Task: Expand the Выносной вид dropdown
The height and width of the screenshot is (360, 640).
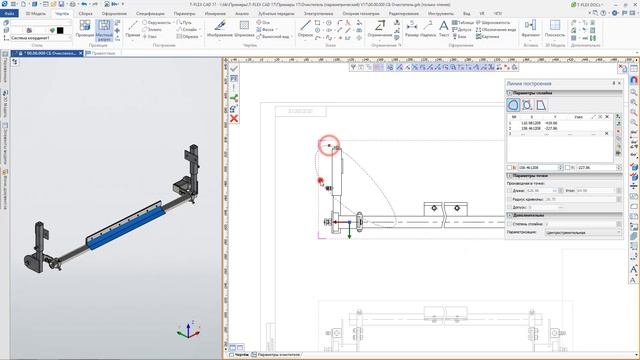Action: (x=292, y=37)
